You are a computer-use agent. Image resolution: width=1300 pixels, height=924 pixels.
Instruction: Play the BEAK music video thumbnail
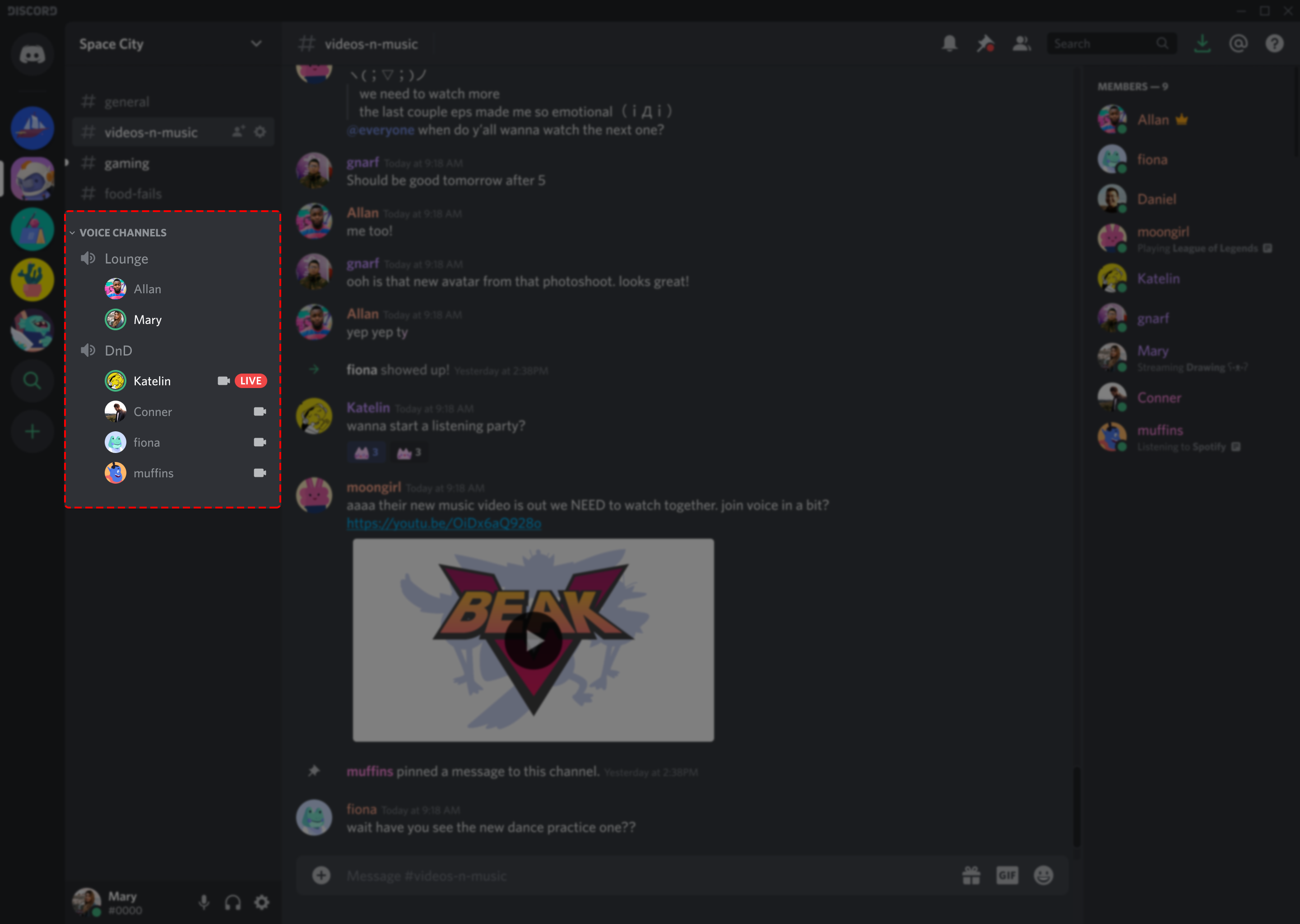pyautogui.click(x=533, y=640)
